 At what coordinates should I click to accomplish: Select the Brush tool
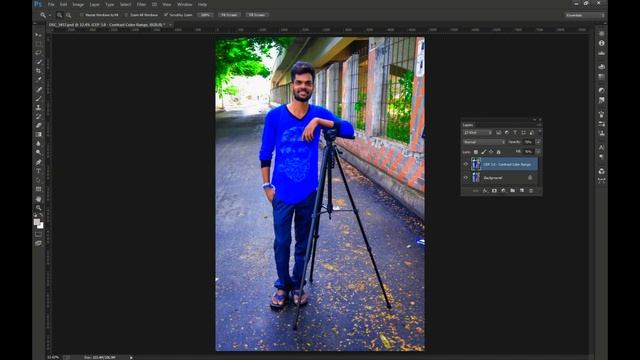[38, 99]
